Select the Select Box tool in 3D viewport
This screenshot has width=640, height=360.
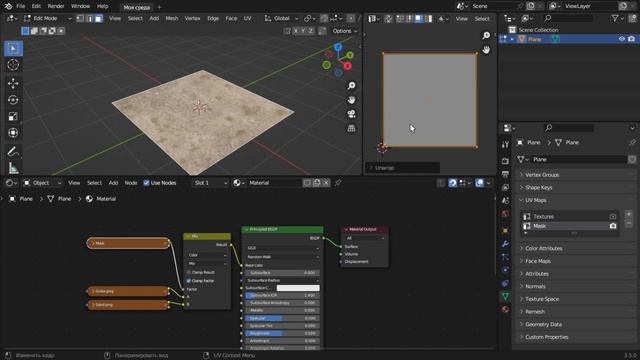(x=13, y=49)
